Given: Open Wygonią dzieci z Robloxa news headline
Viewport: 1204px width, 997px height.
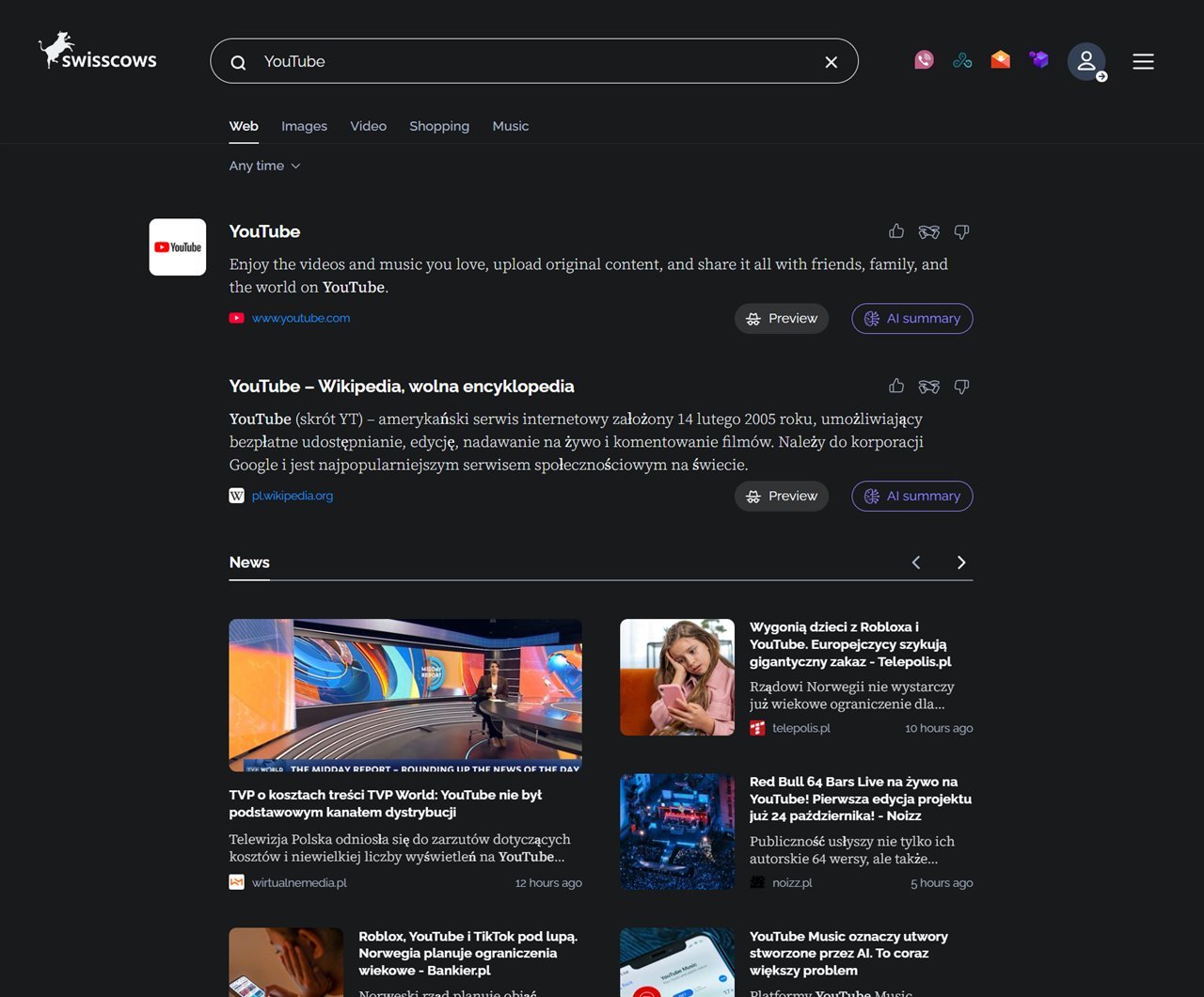Looking at the screenshot, I should [852, 644].
